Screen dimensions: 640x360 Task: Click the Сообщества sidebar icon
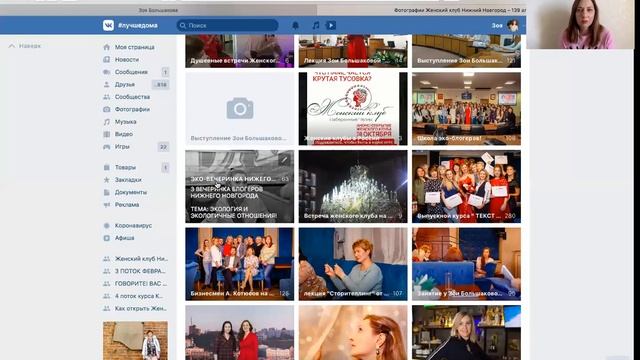point(107,97)
